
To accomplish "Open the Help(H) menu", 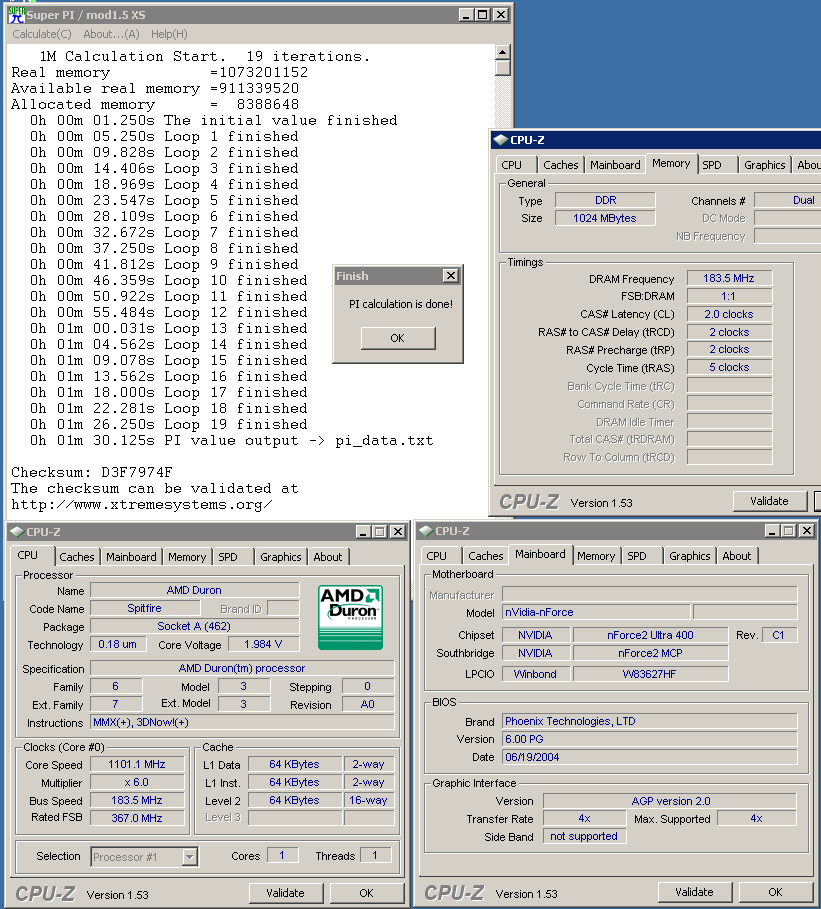I will click(169, 34).
